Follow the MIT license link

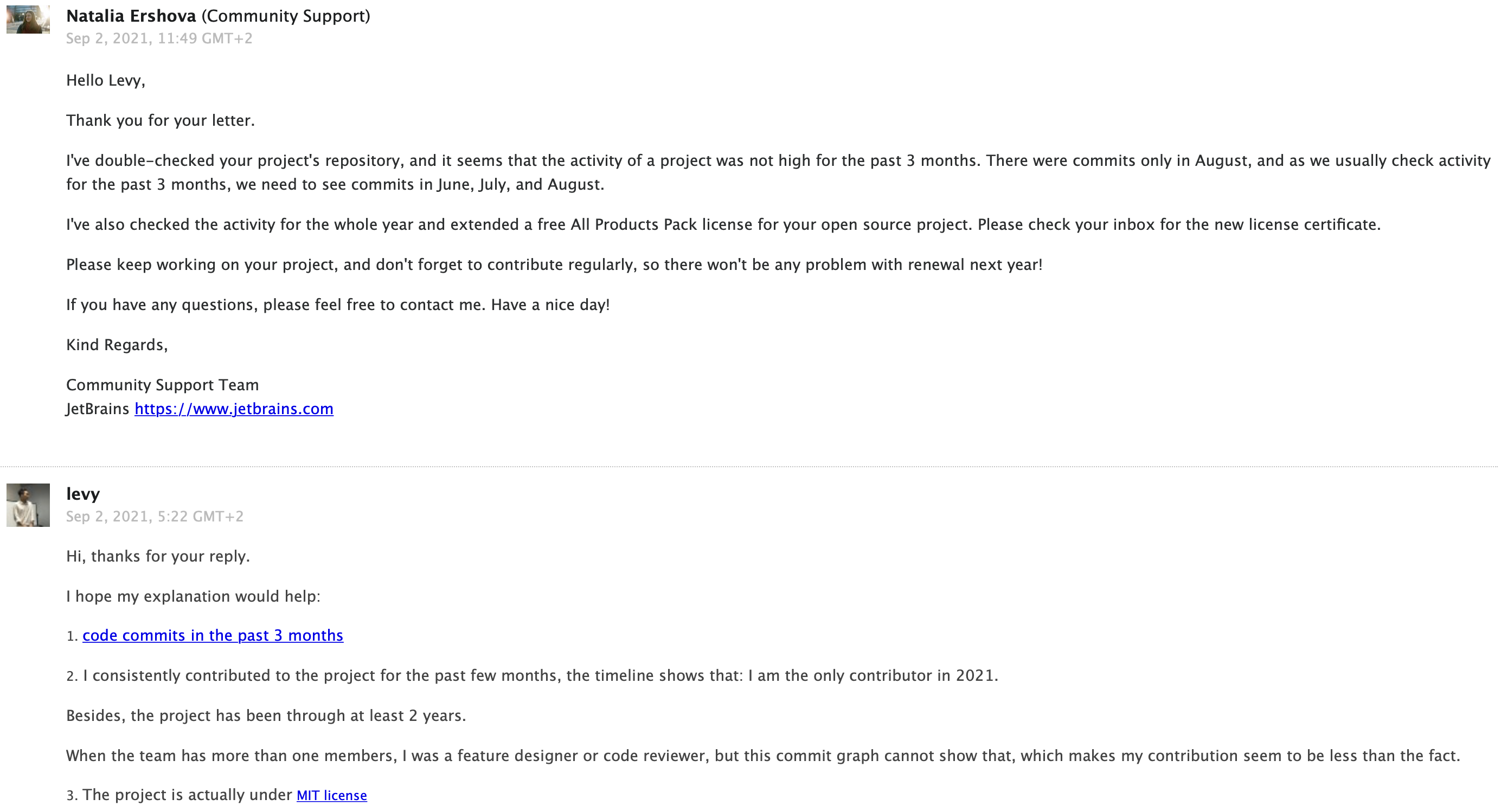[x=331, y=795]
